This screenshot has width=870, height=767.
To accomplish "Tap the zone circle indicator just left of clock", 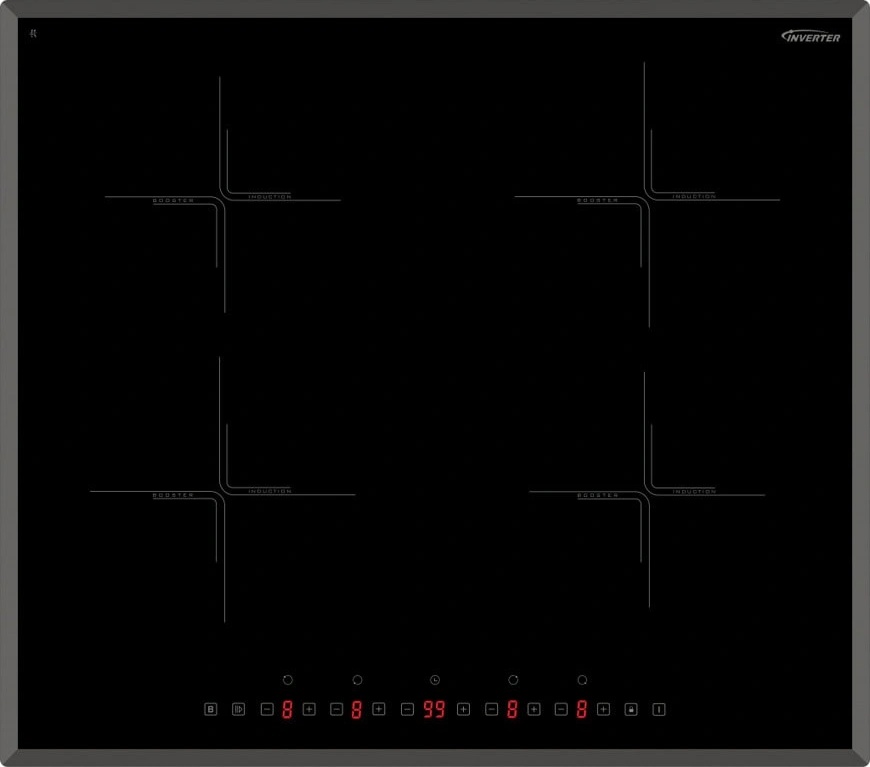I will 357,680.
